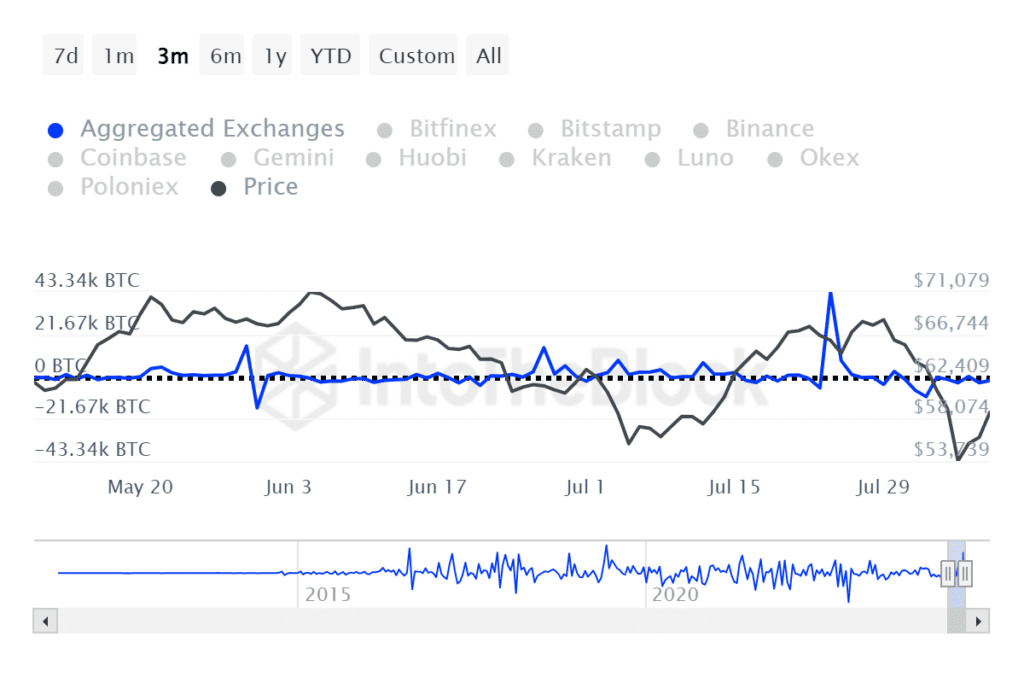
Task: Toggle Bitfinex series visibility
Action: (437, 129)
